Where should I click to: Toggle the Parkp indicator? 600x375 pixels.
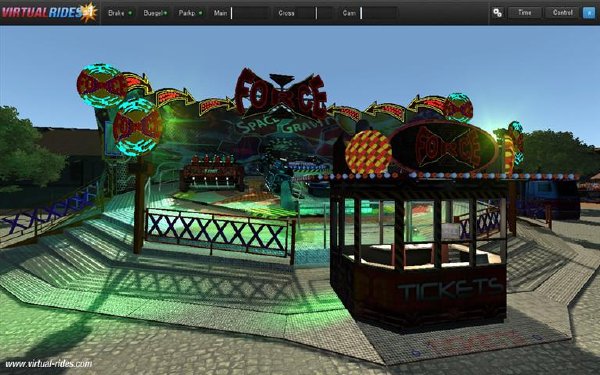190,13
